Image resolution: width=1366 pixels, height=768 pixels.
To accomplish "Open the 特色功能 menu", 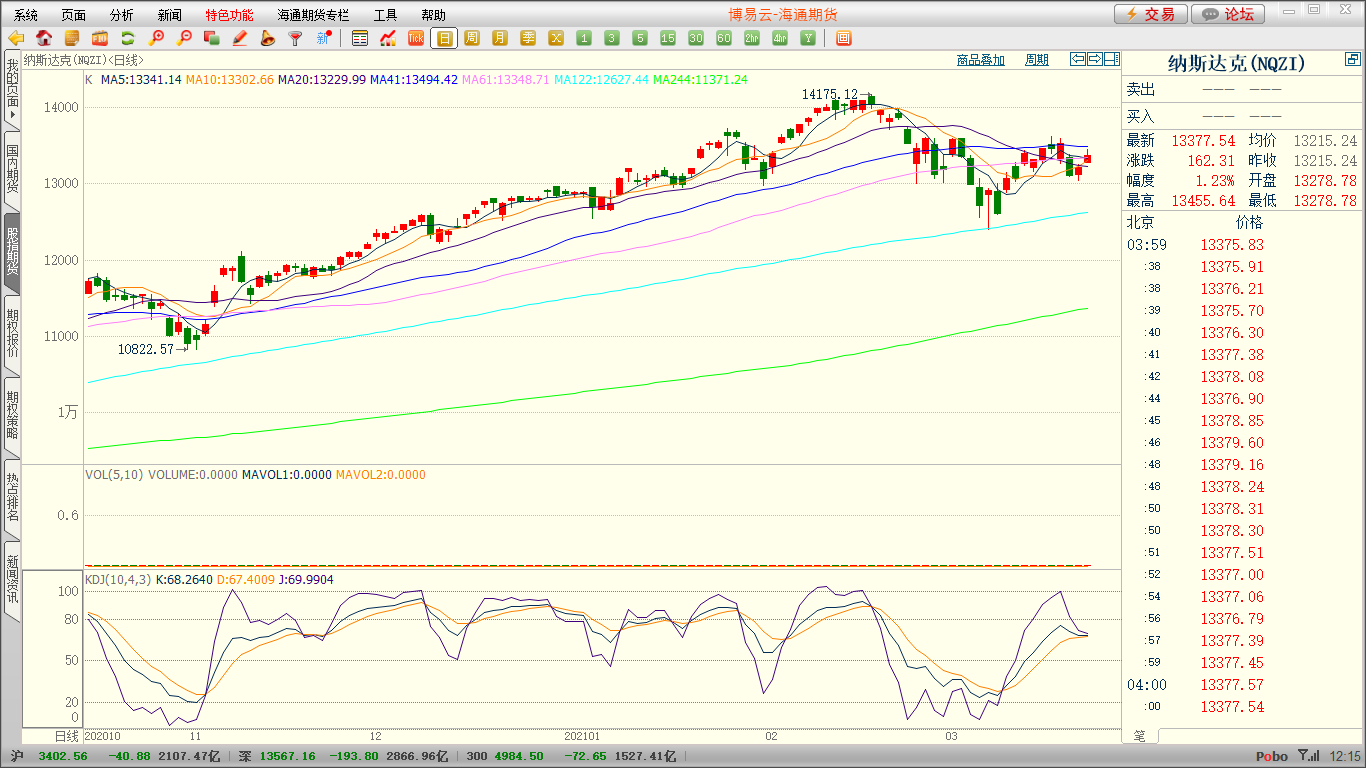I will click(229, 15).
